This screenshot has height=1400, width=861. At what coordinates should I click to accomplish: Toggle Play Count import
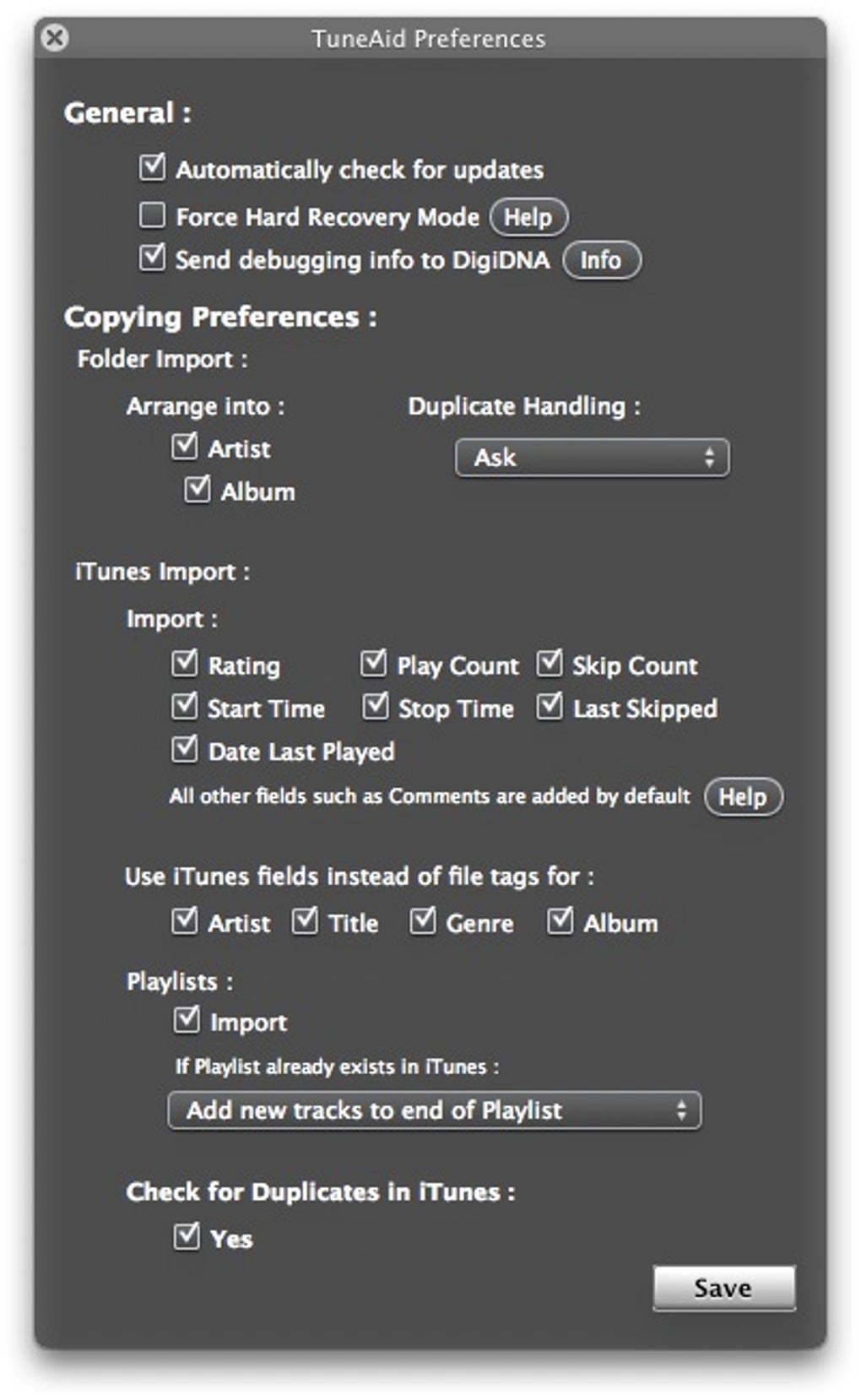tap(374, 664)
